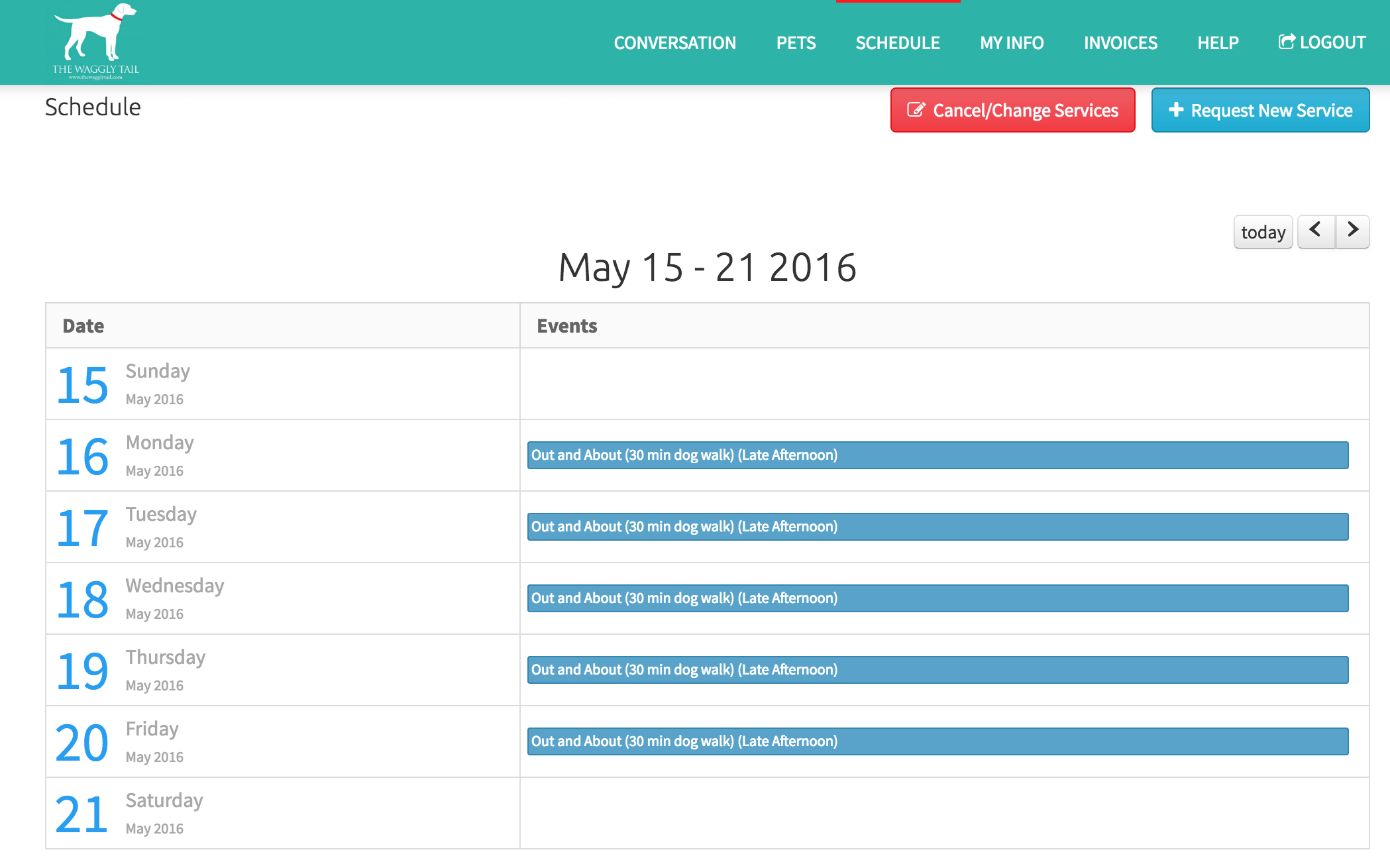Open Thursday May 19 dog walk event
This screenshot has height=868, width=1390.
coord(937,670)
